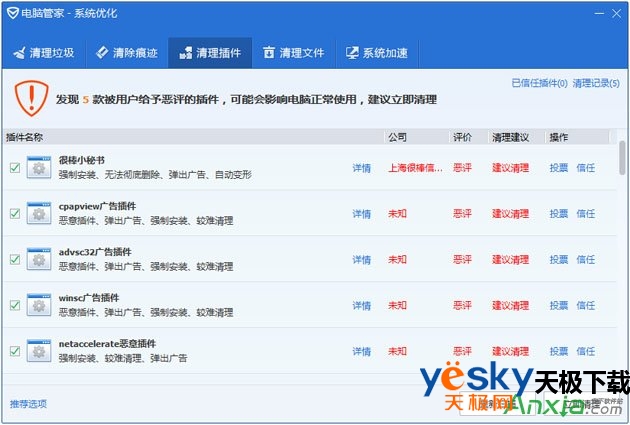Click 恶评 rating of 很棒小秘书

(462, 168)
